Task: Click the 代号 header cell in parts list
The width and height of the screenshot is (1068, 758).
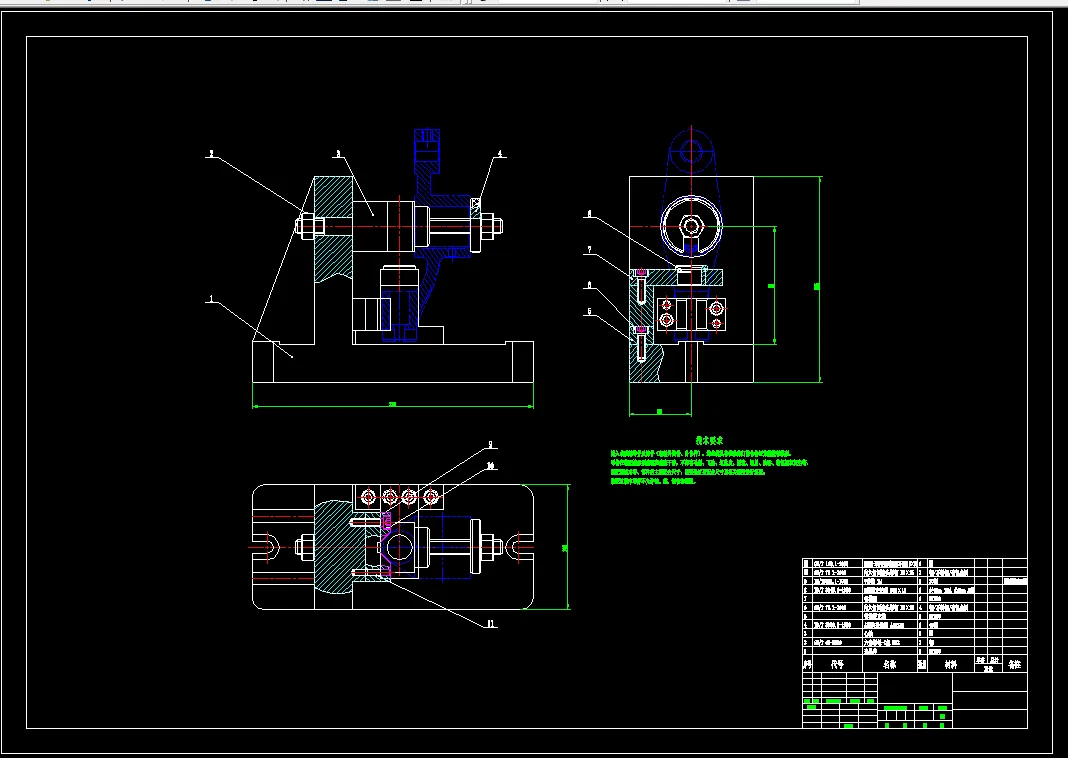Action: 837,664
